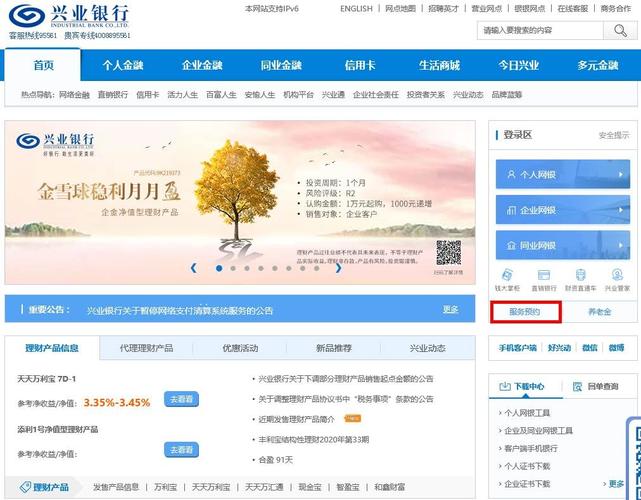Select last banner carousel dot
Viewport: 641px width, 500px height.
click(x=316, y=268)
